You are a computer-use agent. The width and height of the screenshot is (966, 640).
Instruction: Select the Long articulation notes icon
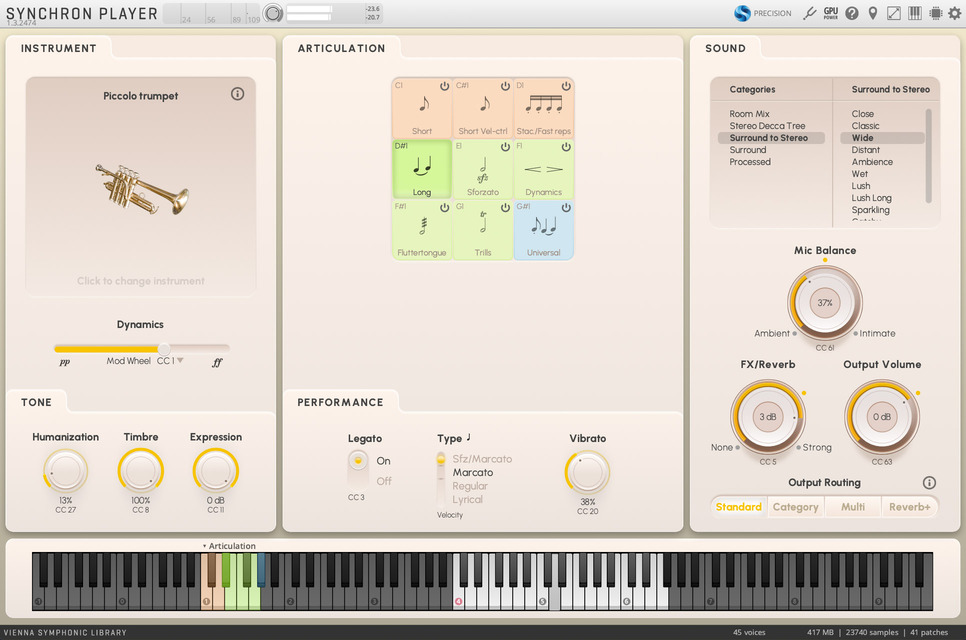point(422,166)
